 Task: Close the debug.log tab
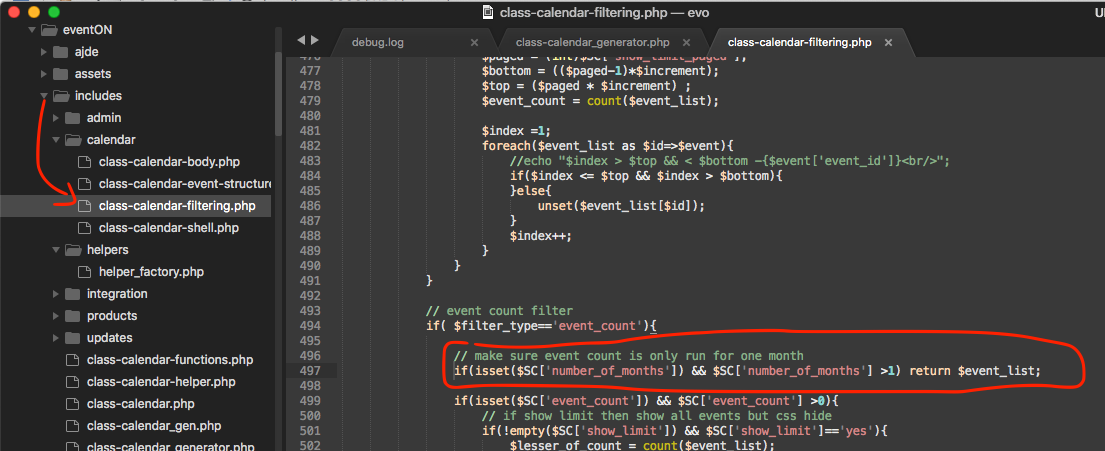pyautogui.click(x=474, y=43)
